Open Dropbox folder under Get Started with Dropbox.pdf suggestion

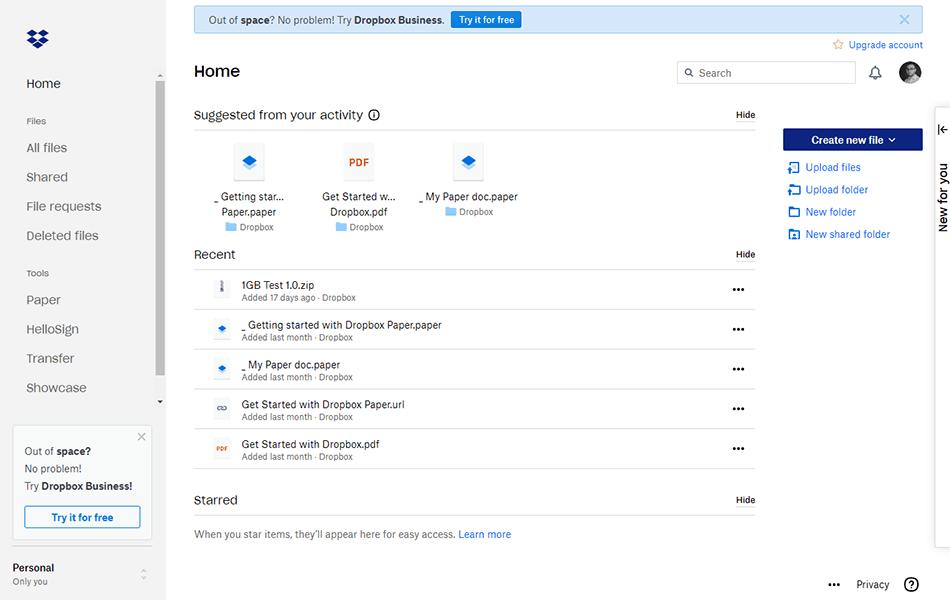pyautogui.click(x=359, y=227)
